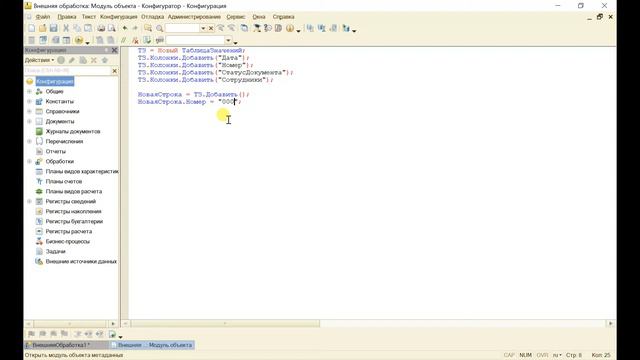Open the Действия dropdown in Configuration panel

pos(40,60)
